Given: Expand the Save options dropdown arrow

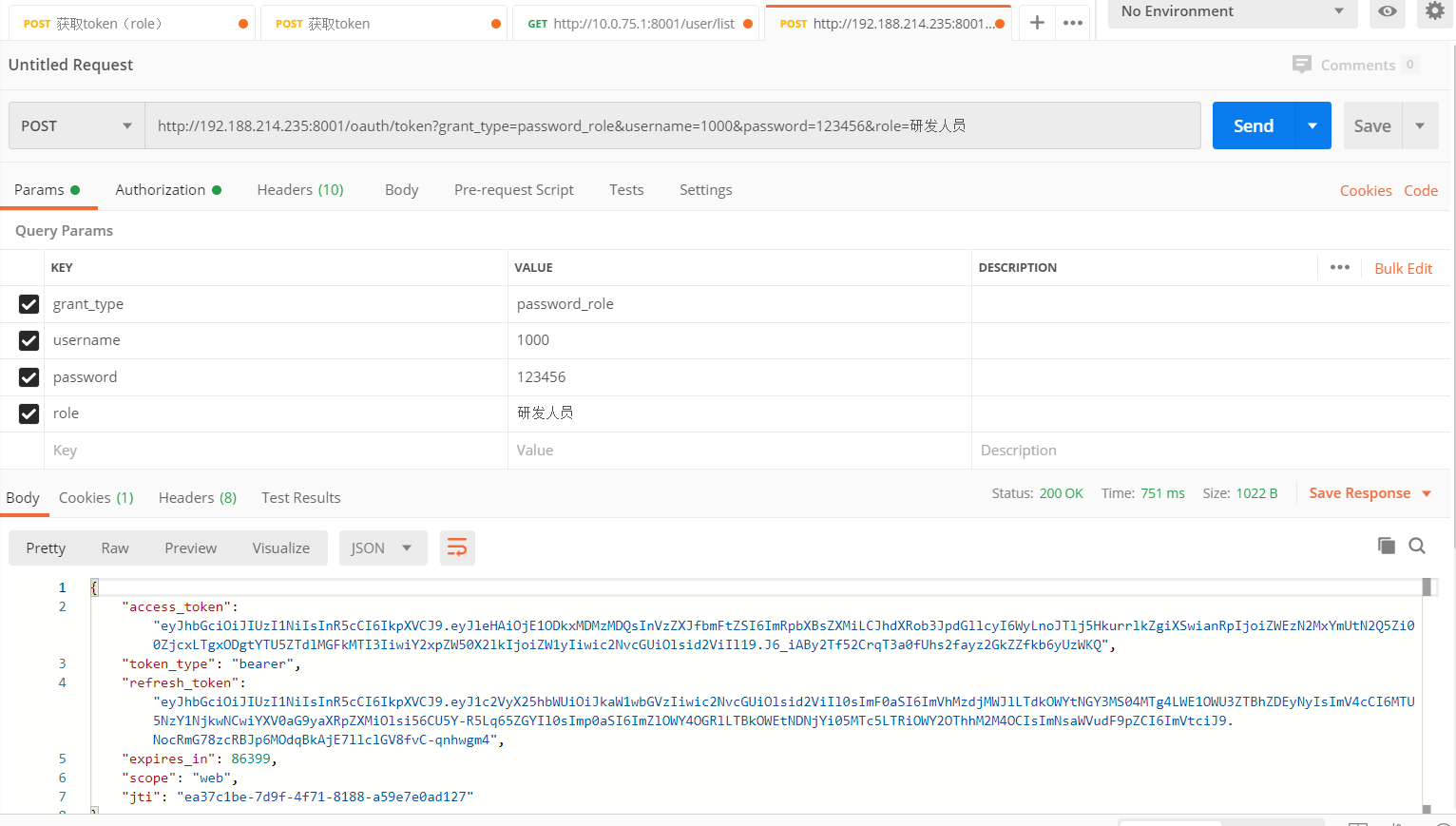Looking at the screenshot, I should [1420, 125].
